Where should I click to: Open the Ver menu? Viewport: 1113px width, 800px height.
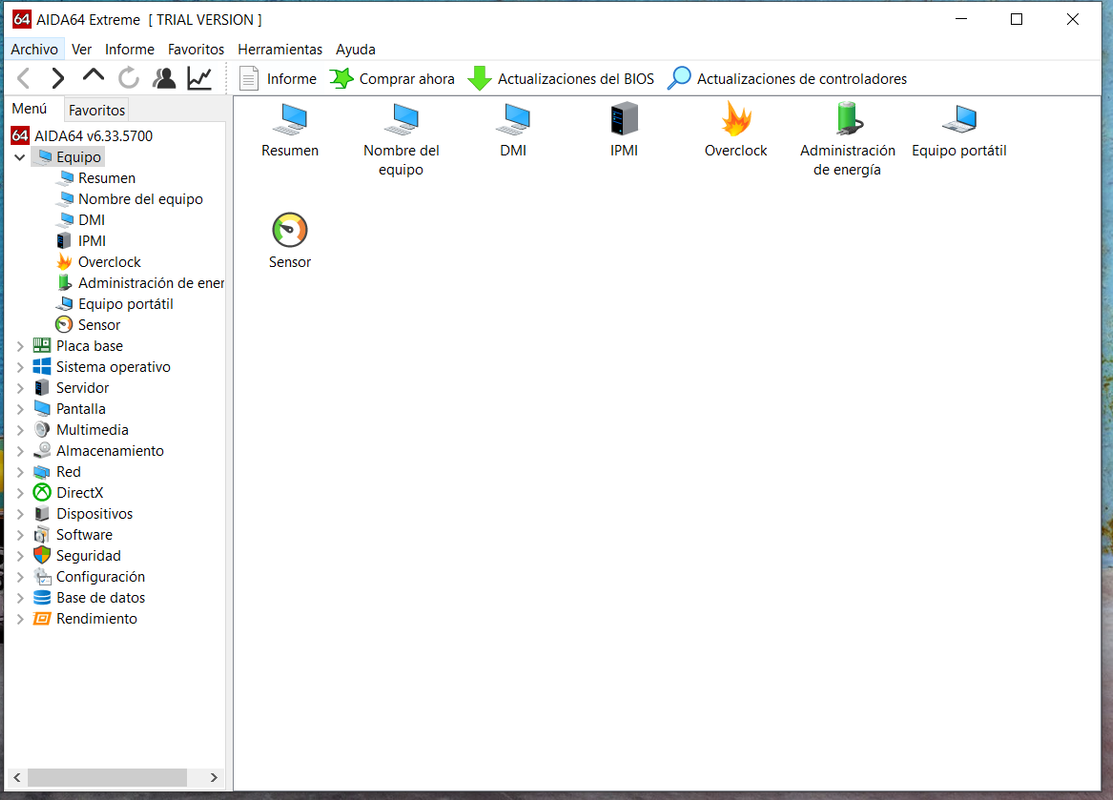click(x=82, y=49)
